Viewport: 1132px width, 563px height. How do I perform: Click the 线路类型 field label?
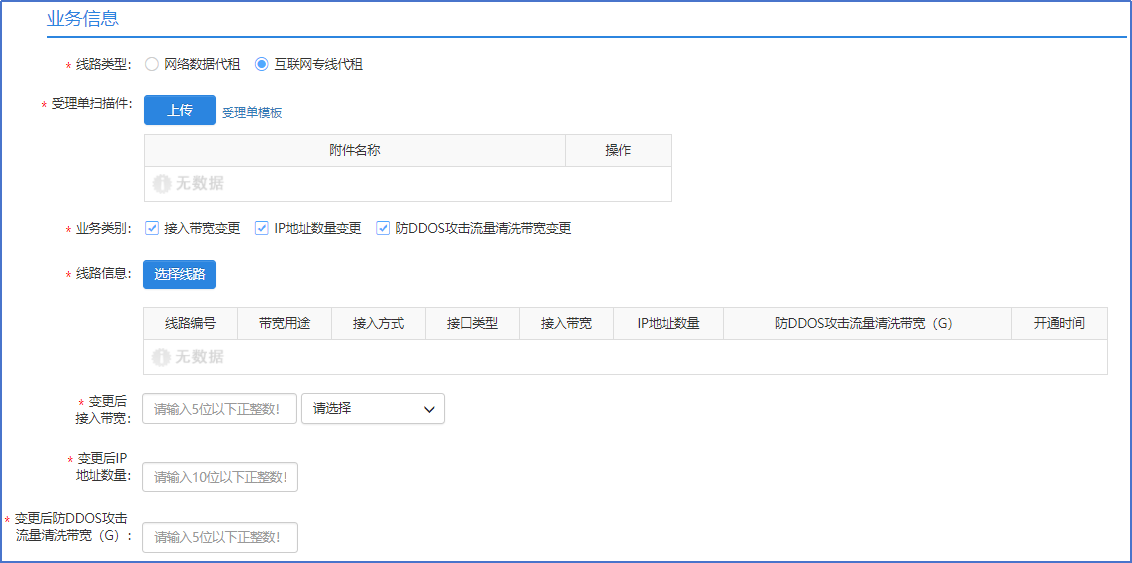point(103,65)
